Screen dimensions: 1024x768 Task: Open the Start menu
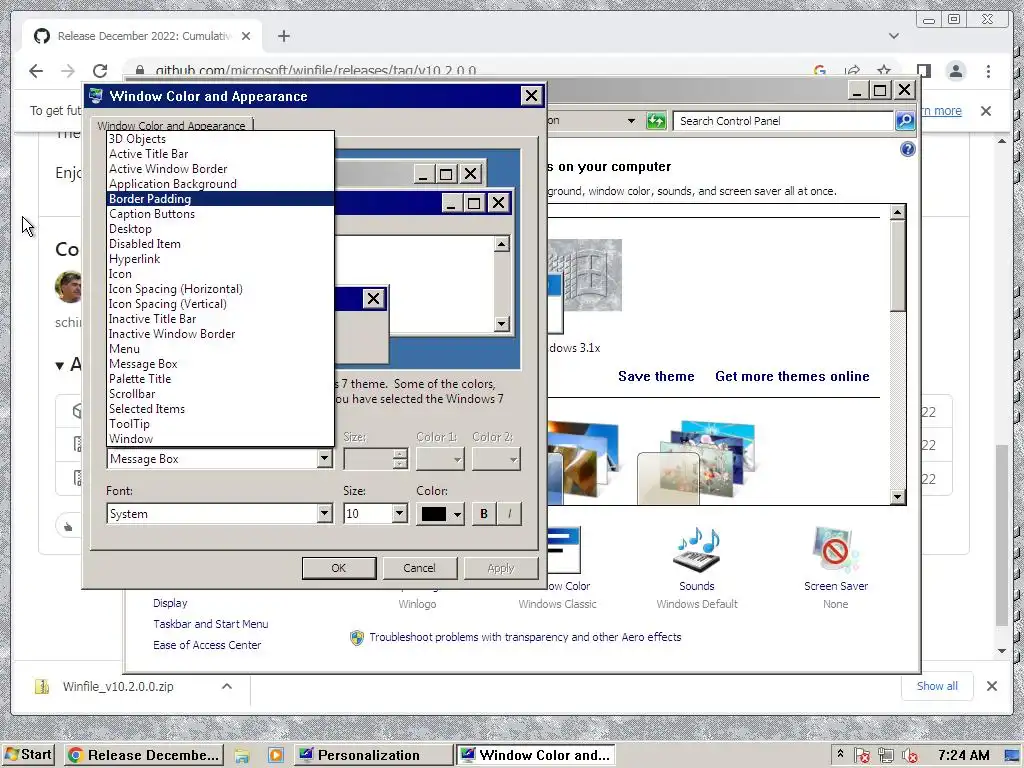coord(29,755)
